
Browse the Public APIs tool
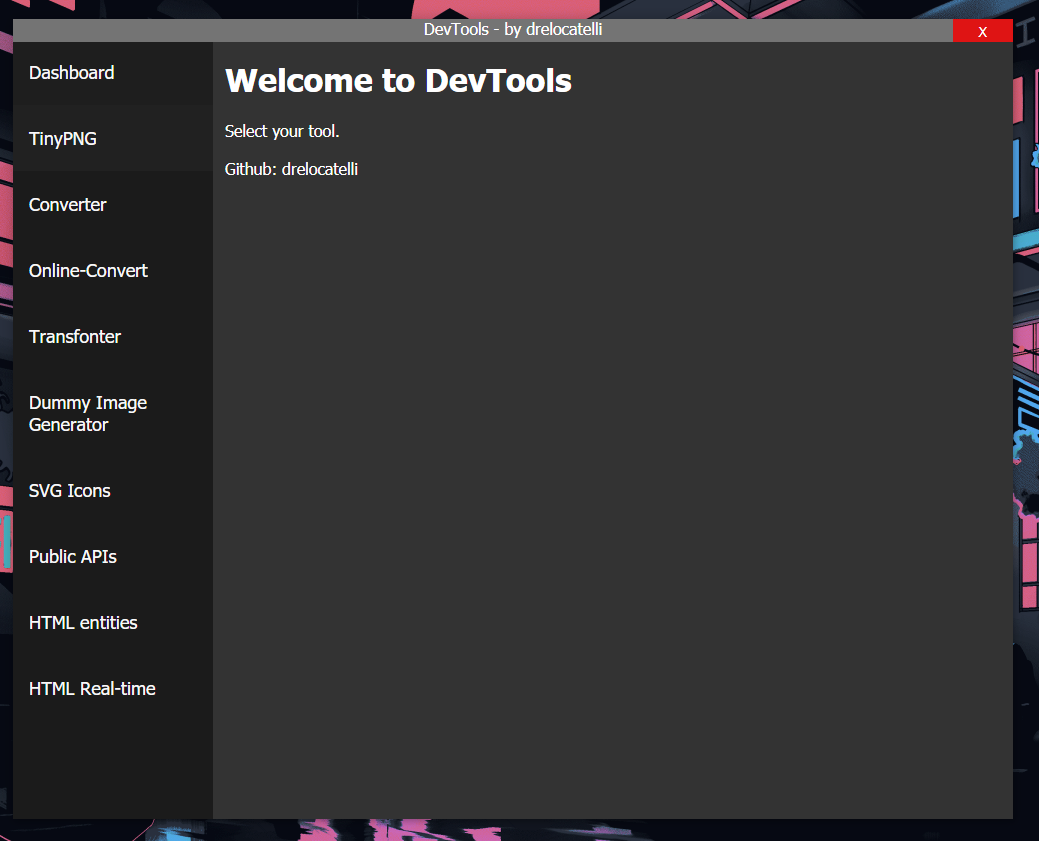pyautogui.click(x=73, y=556)
